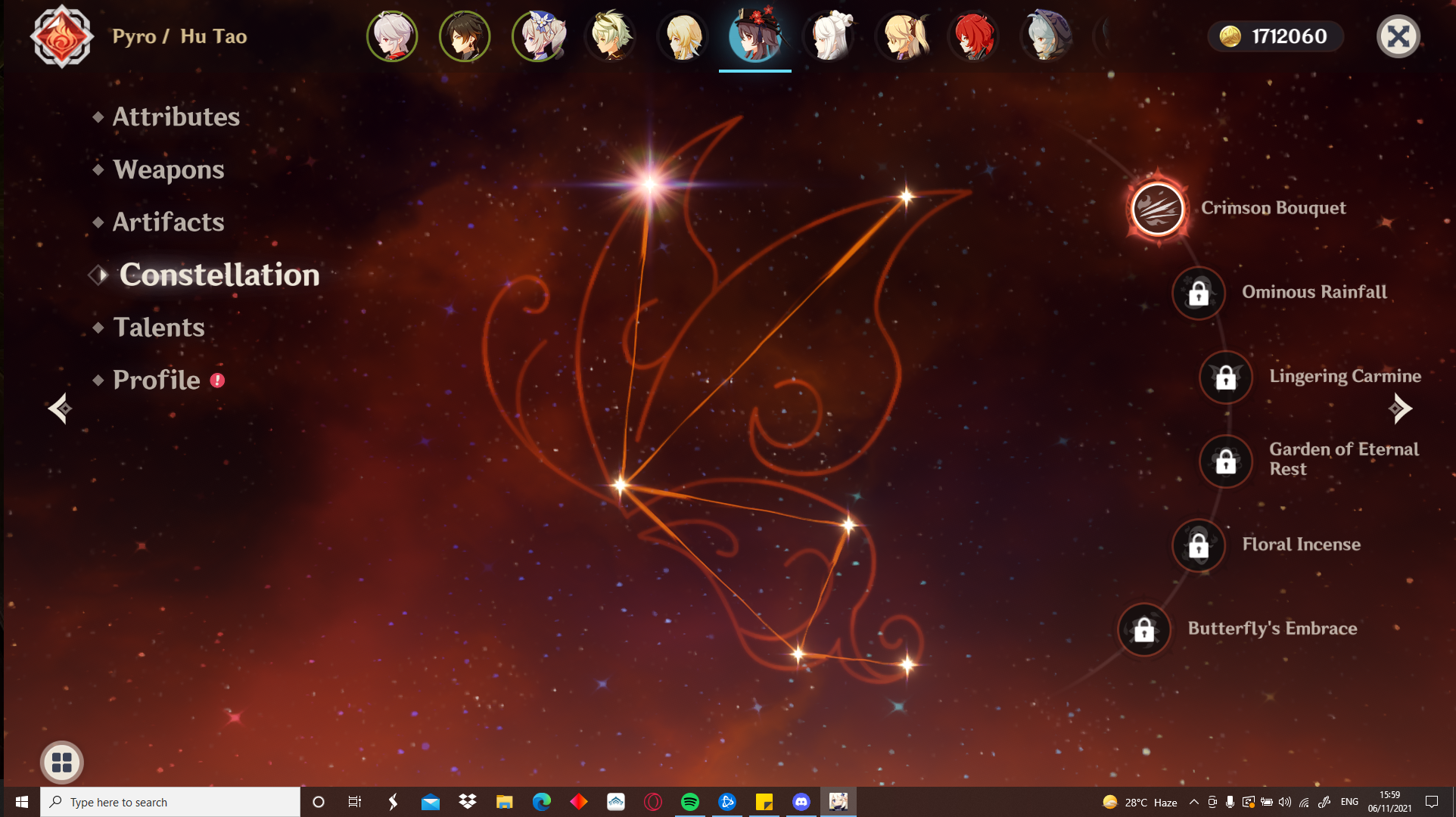Screen dimensions: 1456x817
Task: Switch to Ningguang's character portrait
Action: coord(829,36)
